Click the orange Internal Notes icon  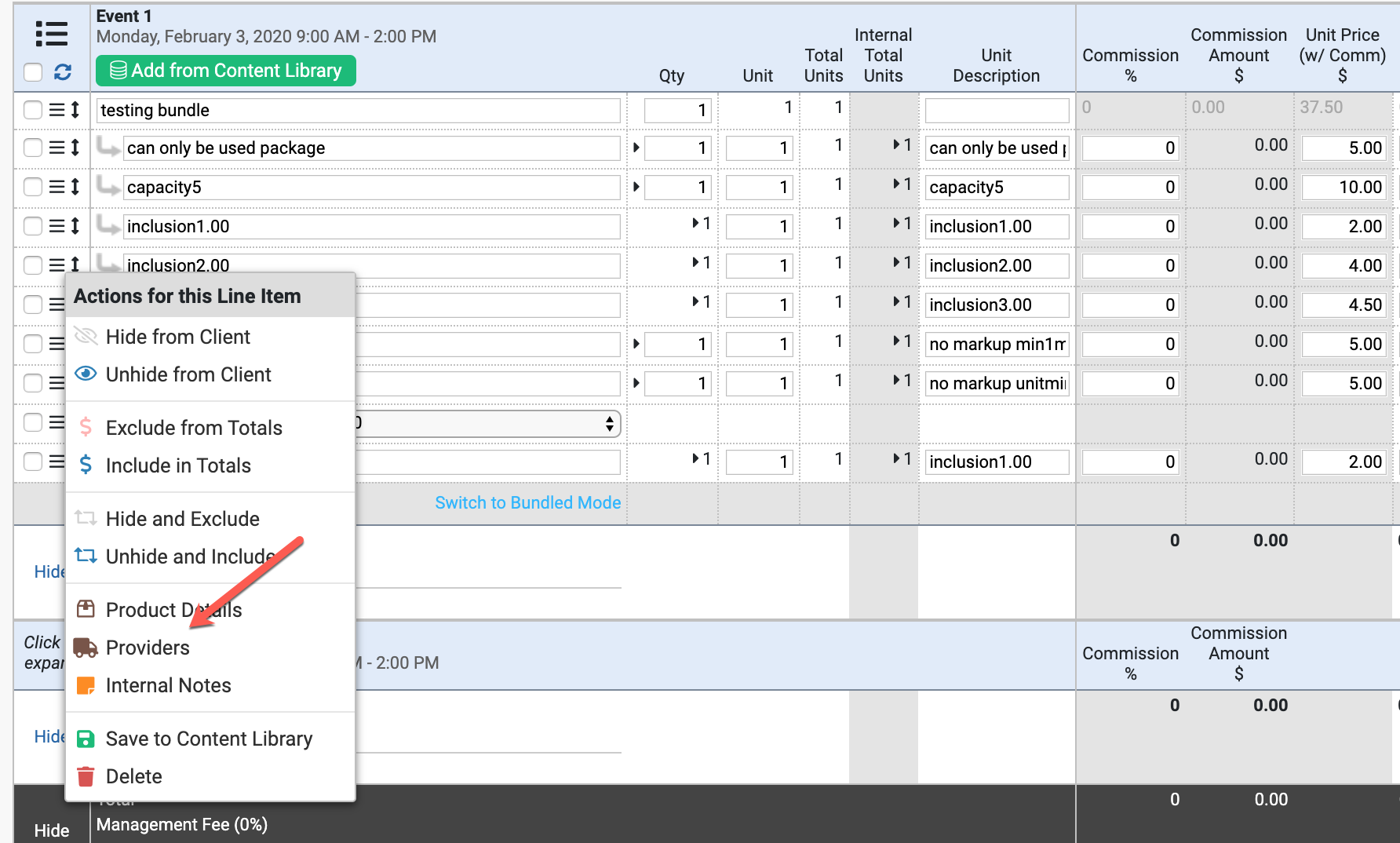(x=86, y=685)
